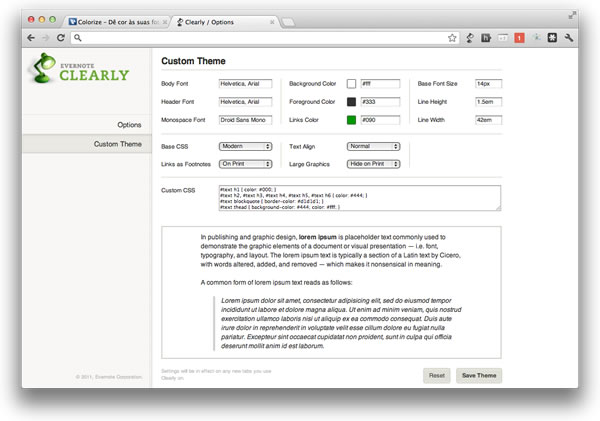Screen dimensions: 600x421
Task: Click the bold 'lorem ipsum' preview text
Action: coord(318,237)
